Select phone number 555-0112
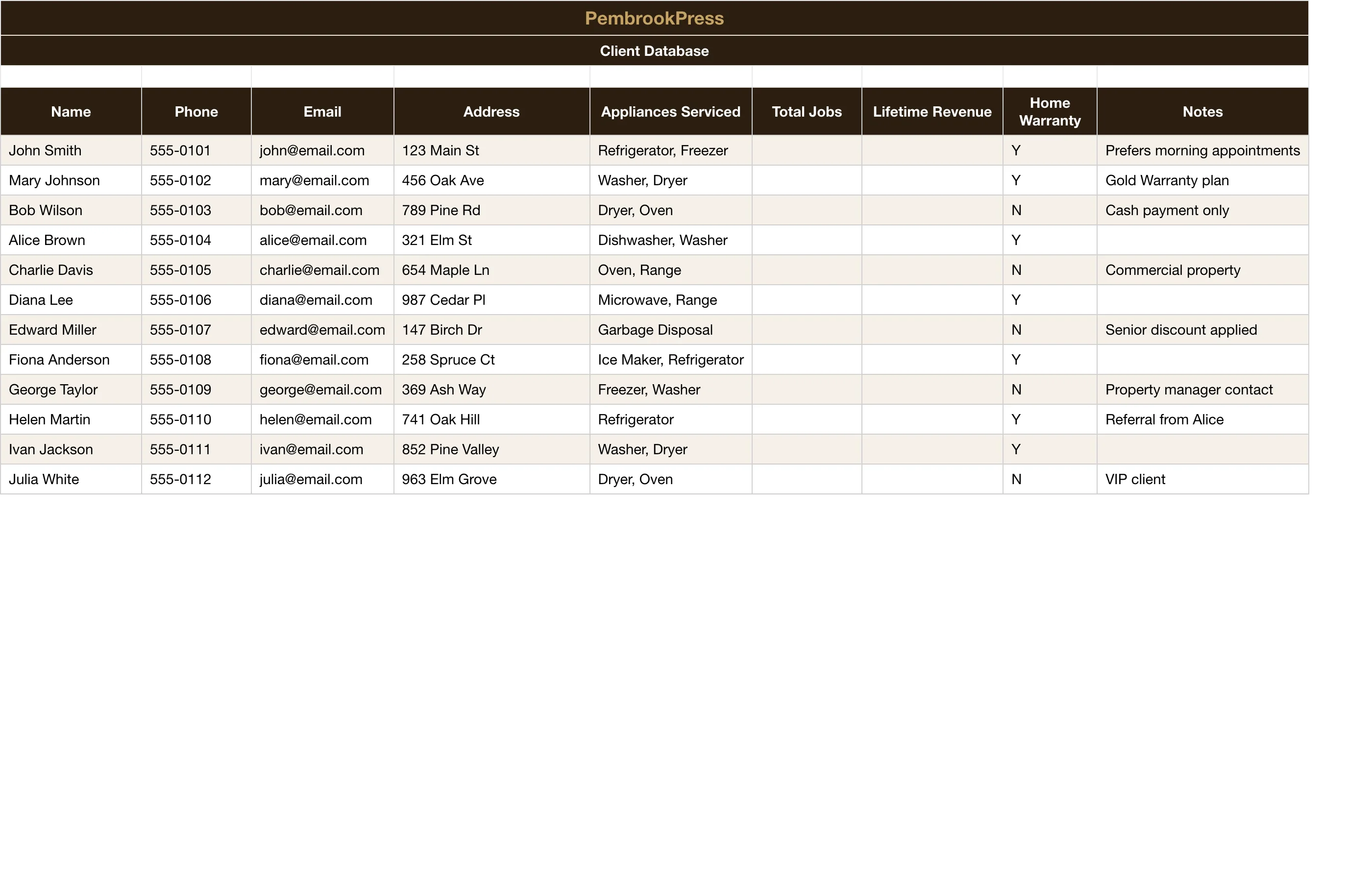 click(x=196, y=479)
